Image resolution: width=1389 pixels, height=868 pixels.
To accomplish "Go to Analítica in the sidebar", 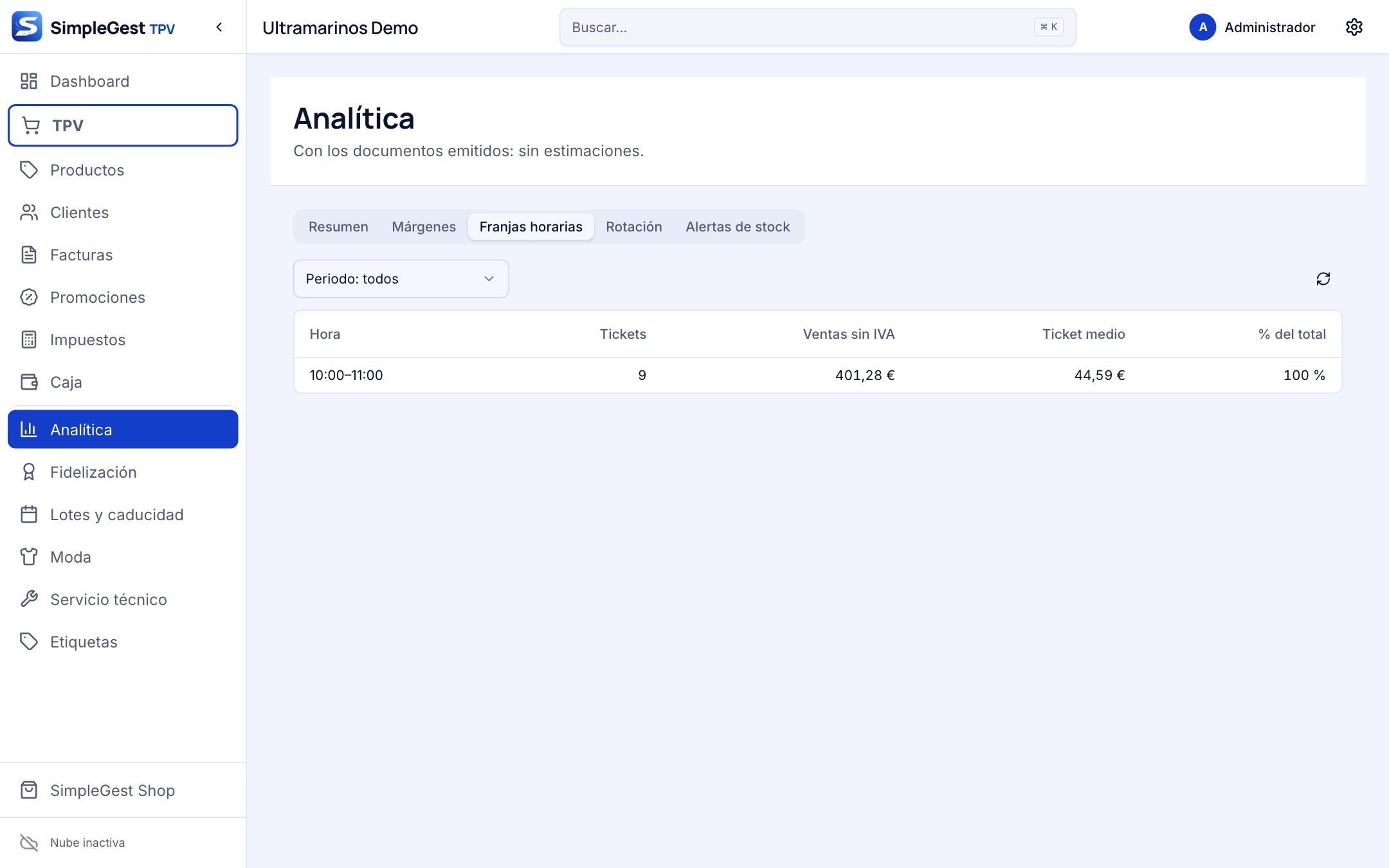I will point(123,429).
